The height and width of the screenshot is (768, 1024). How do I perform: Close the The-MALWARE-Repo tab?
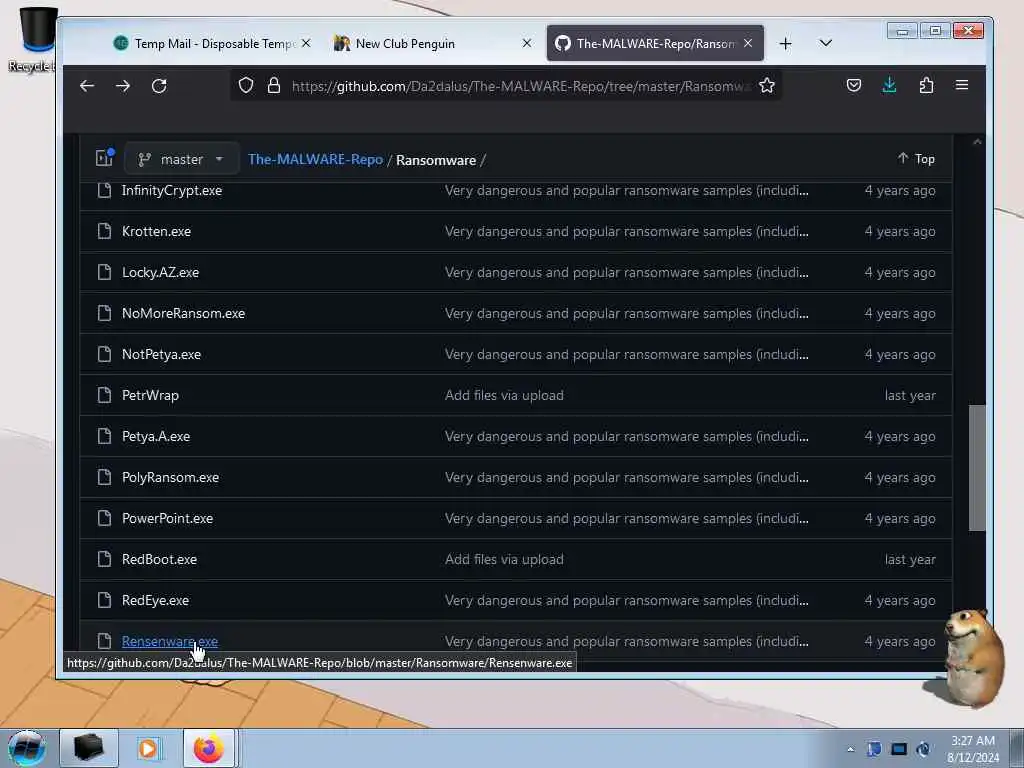748,43
